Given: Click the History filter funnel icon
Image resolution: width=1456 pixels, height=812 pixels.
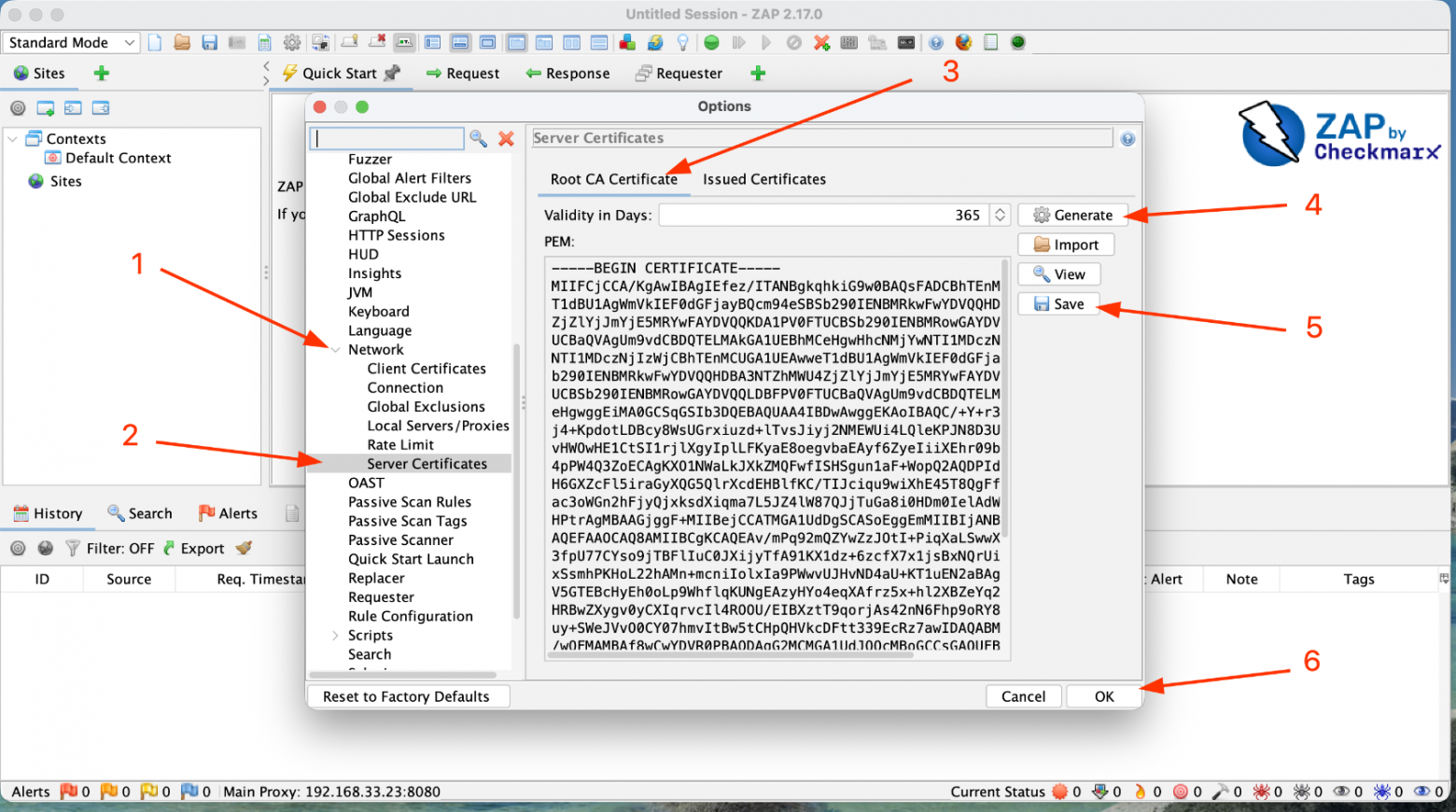Looking at the screenshot, I should 72,548.
